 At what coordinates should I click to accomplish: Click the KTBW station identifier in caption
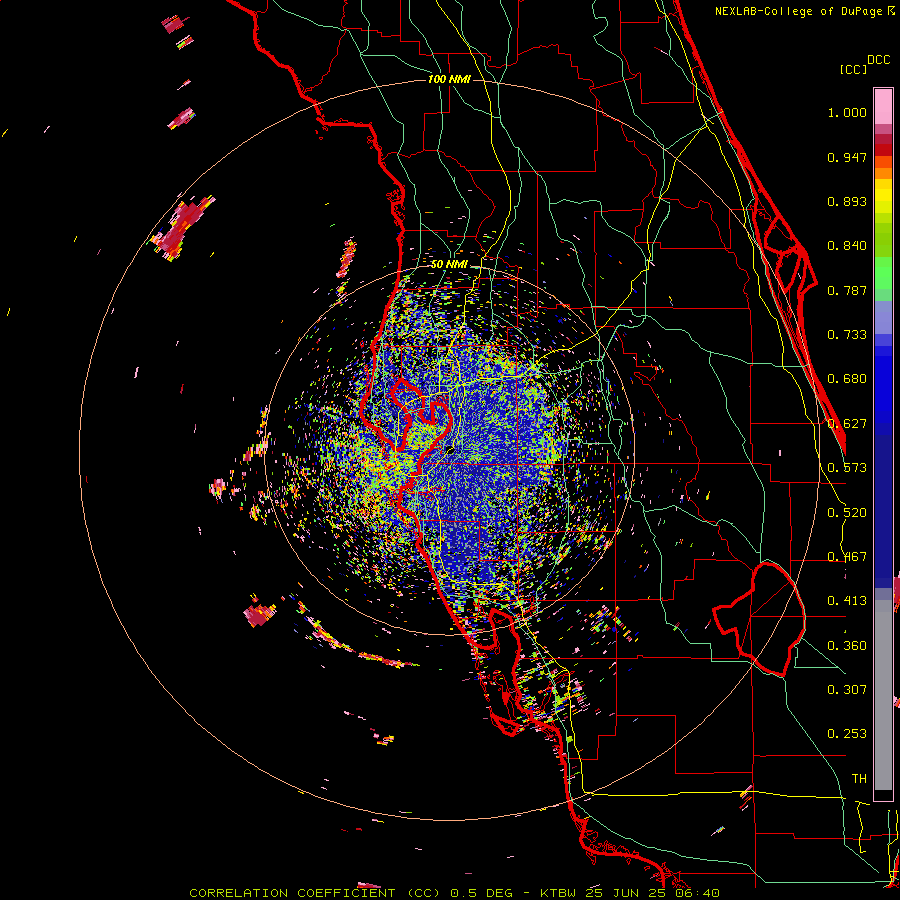(x=560, y=893)
